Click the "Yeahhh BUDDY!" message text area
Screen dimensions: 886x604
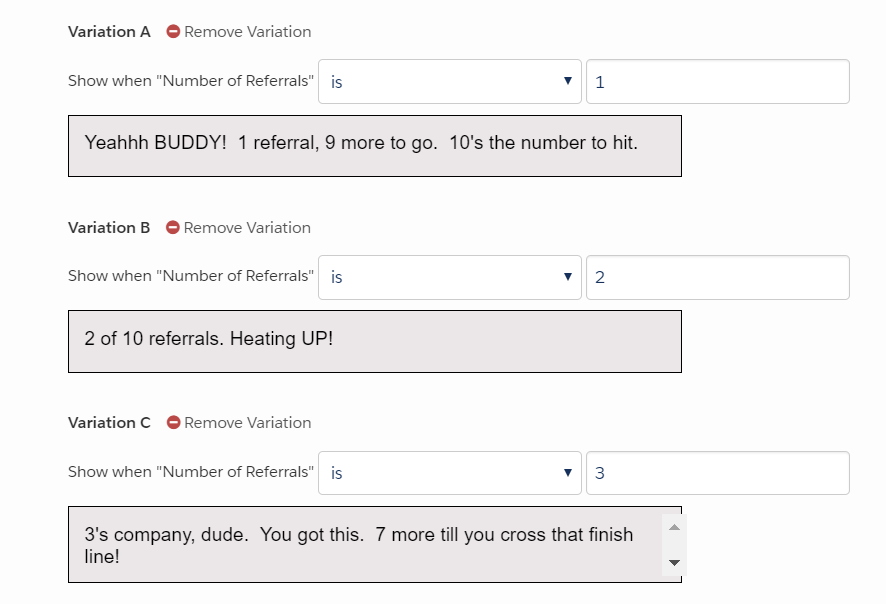click(x=373, y=145)
